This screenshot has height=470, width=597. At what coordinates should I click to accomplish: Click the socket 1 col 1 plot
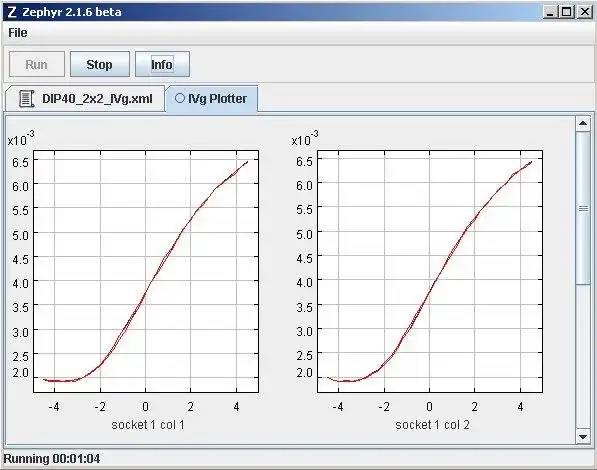pos(146,271)
